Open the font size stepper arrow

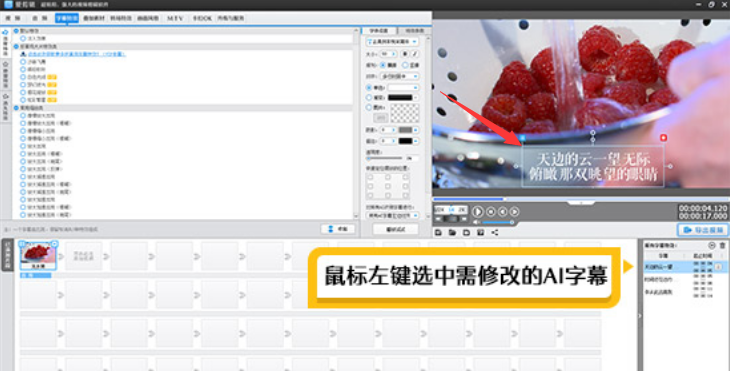[394, 54]
